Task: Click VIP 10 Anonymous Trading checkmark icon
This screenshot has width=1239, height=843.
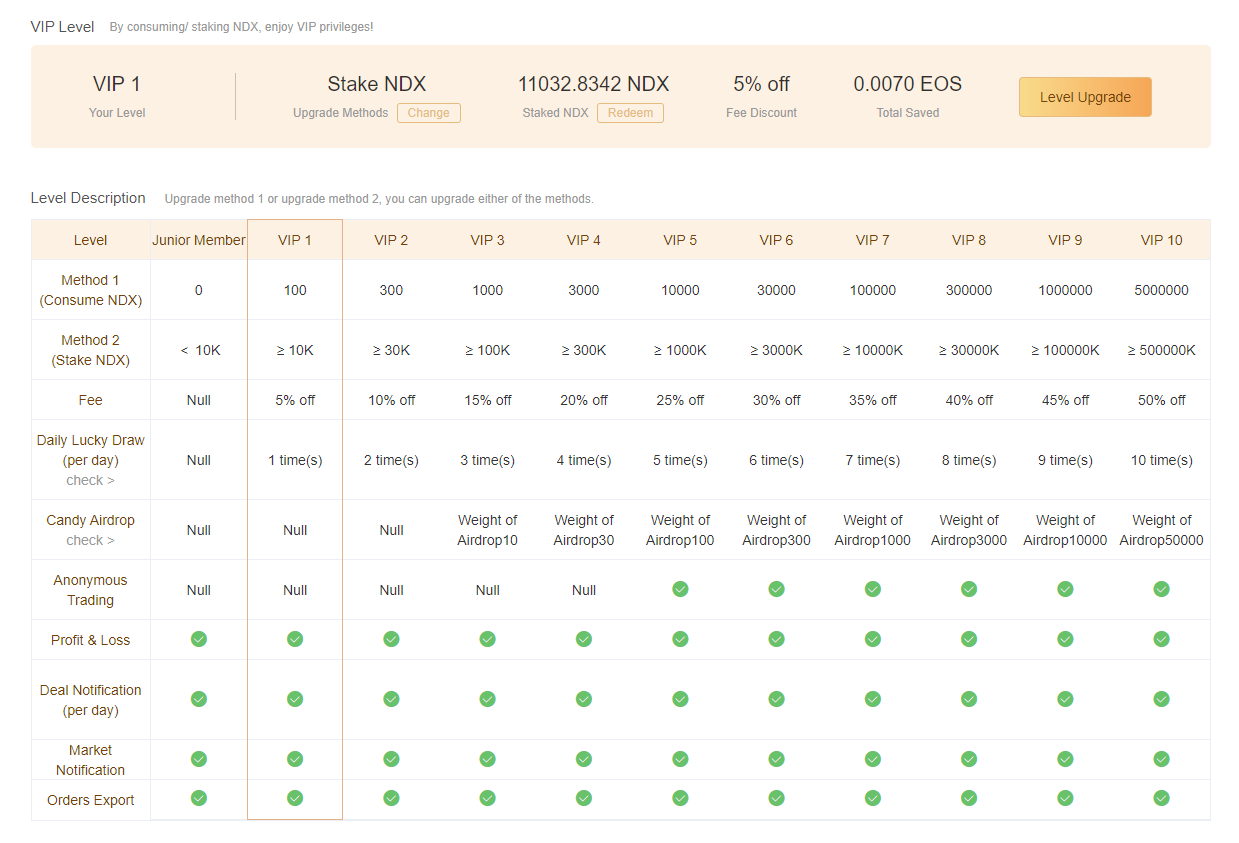Action: (x=1161, y=589)
